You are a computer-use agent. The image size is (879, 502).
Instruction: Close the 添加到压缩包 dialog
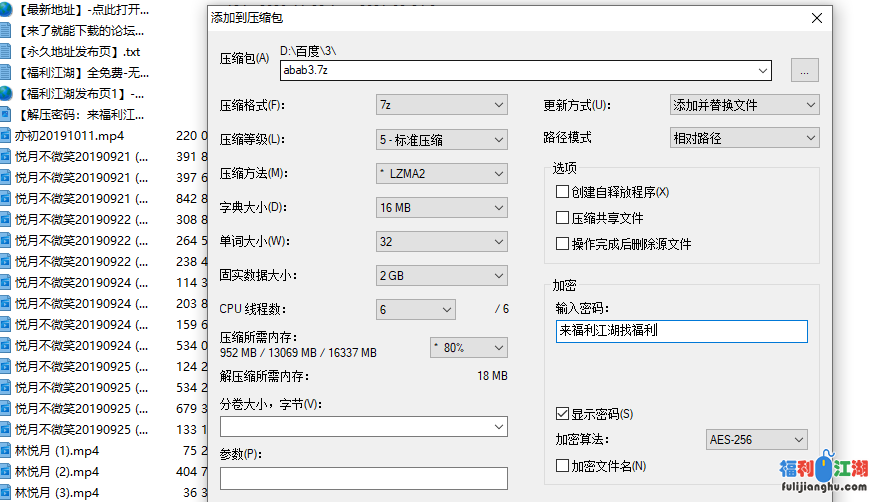pyautogui.click(x=817, y=18)
